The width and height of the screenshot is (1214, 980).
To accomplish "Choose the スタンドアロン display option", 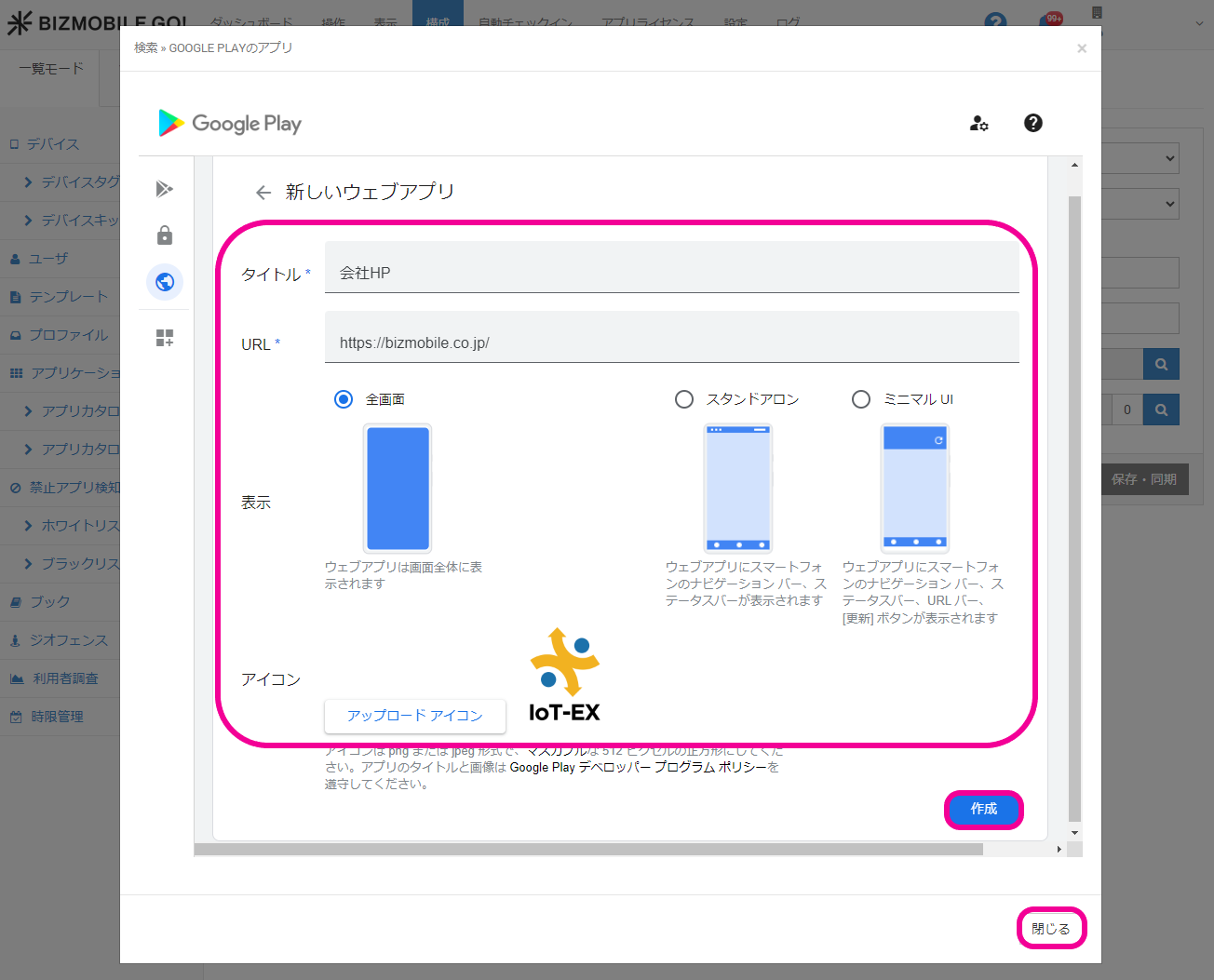I will pos(684,399).
